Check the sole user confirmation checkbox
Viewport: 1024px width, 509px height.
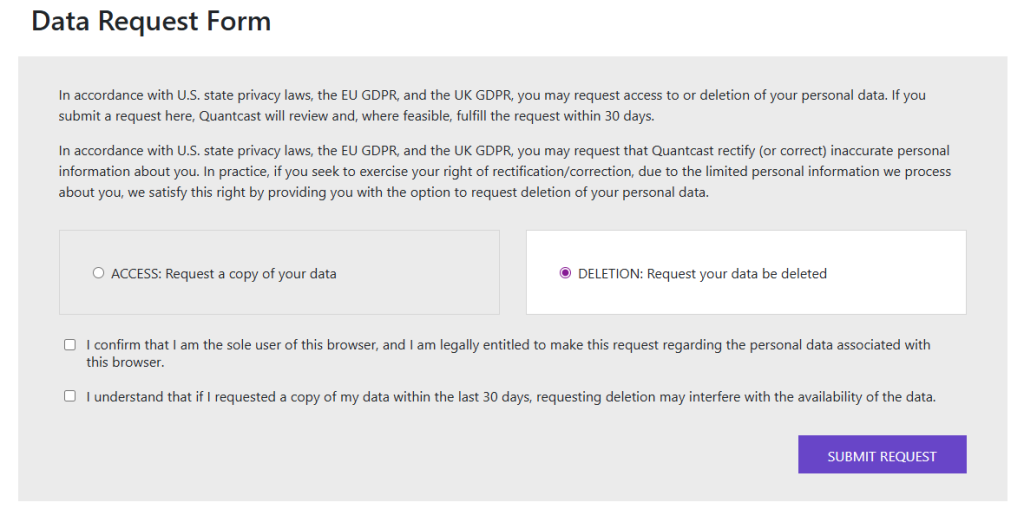pos(70,345)
